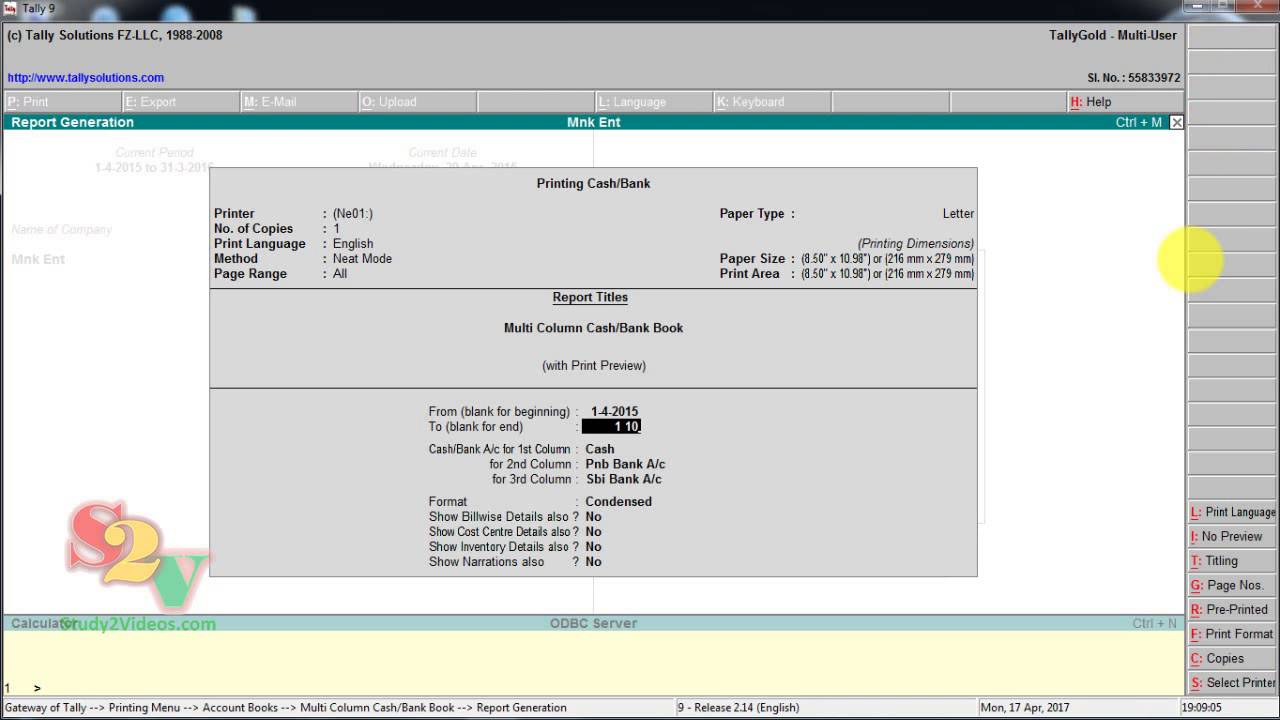Click Printer value (Ne01:)

[353, 214]
